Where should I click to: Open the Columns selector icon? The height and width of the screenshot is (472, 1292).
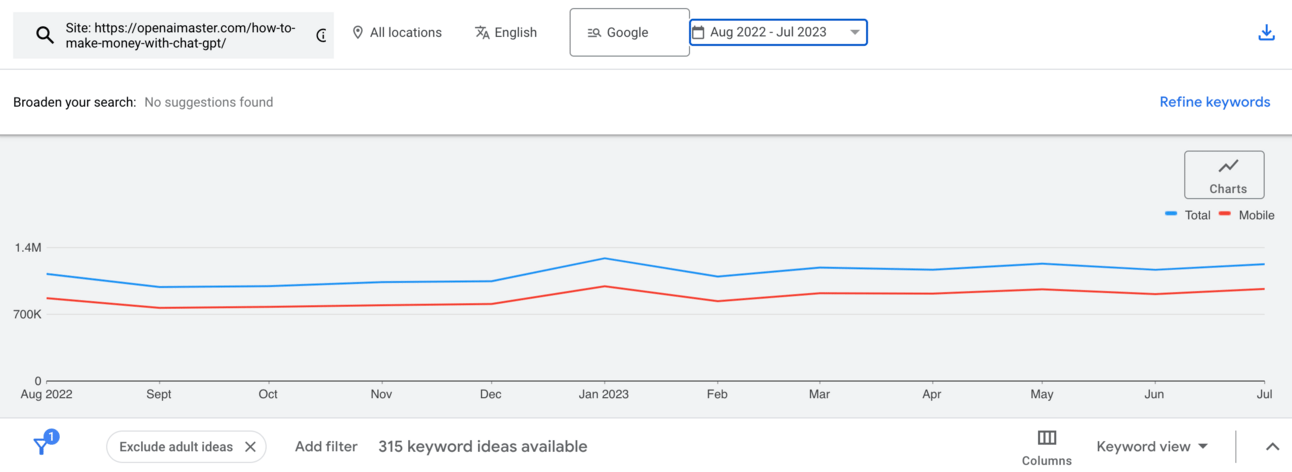click(1046, 438)
